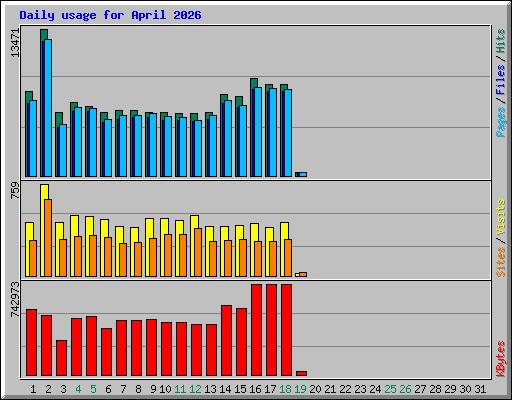Click the green day 25 axis label
This screenshot has width=512, height=400.
tap(390, 389)
